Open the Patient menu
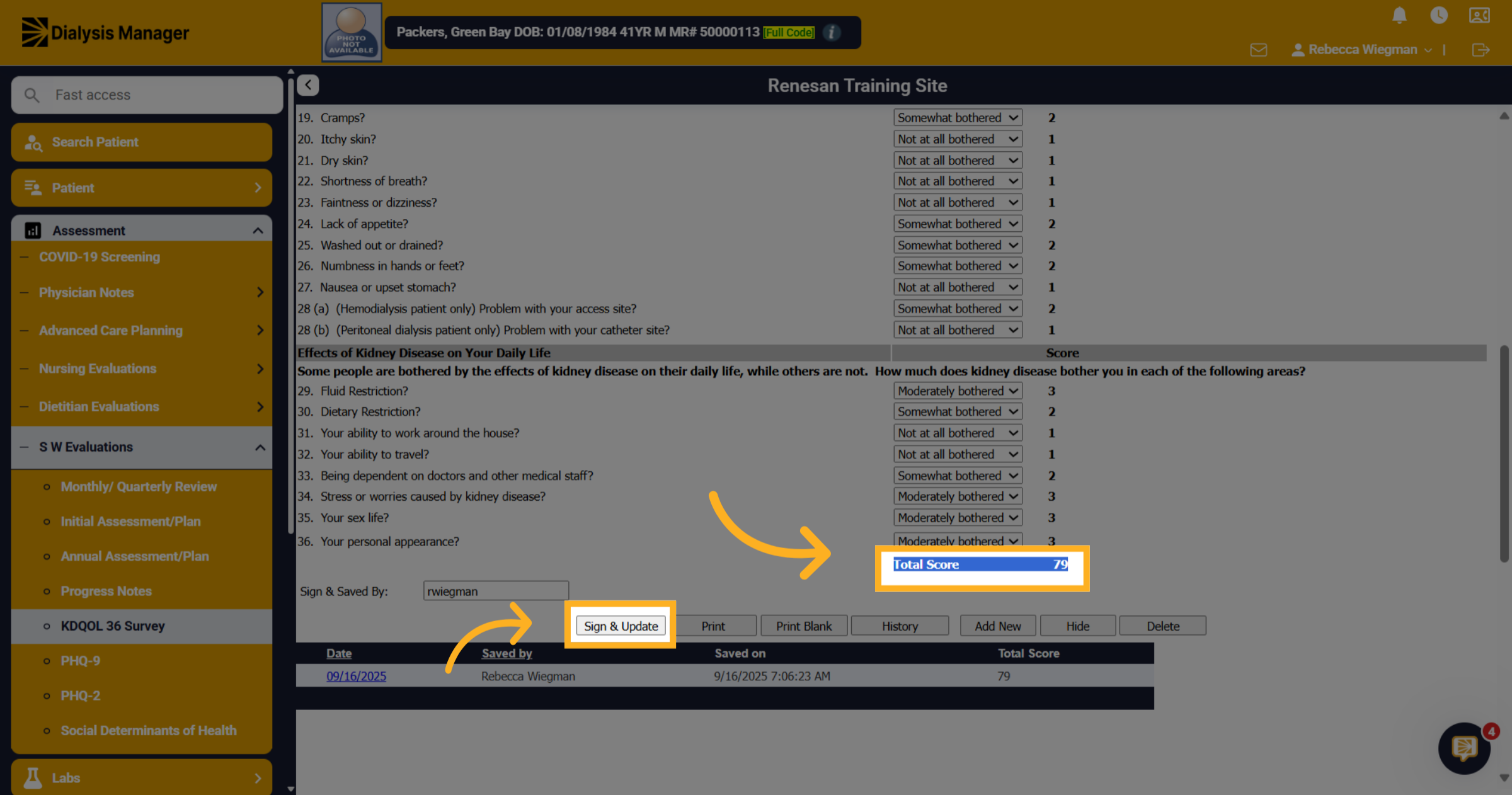 [x=142, y=188]
